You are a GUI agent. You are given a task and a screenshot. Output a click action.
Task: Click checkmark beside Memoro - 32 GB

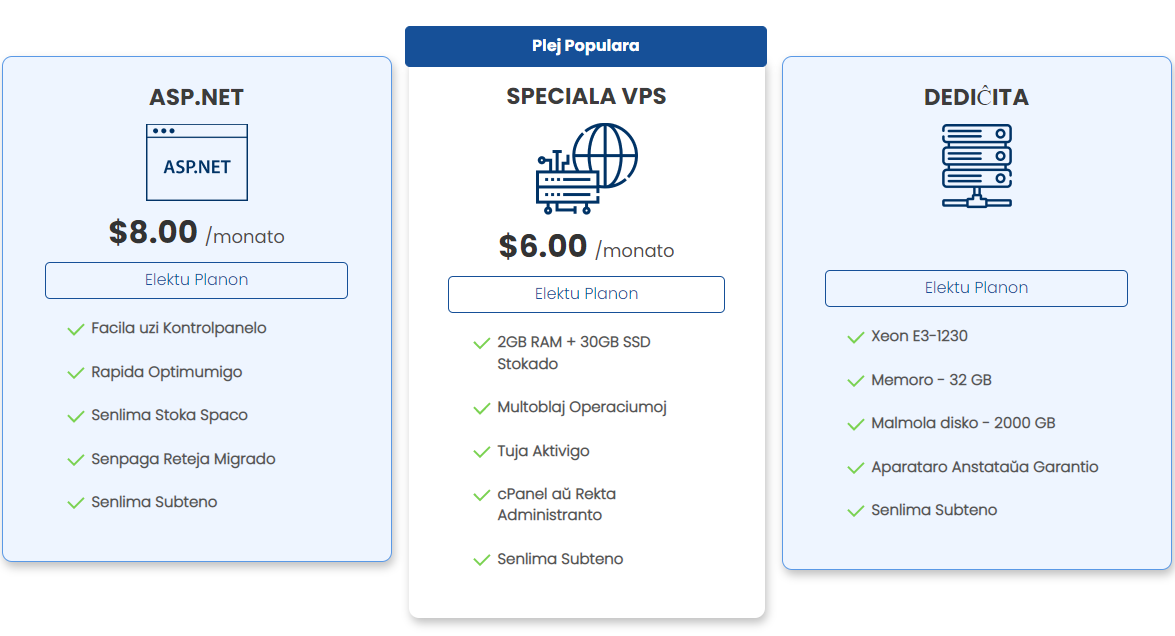click(856, 381)
